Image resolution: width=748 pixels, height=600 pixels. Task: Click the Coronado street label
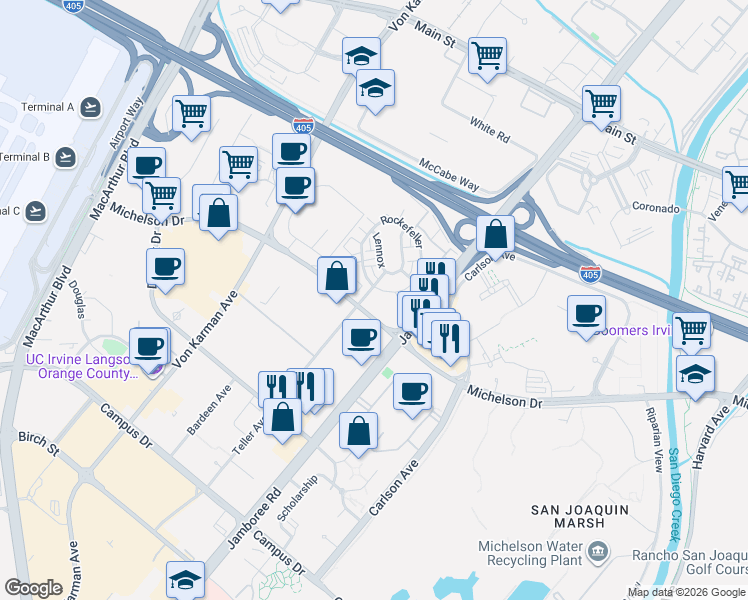tap(656, 207)
